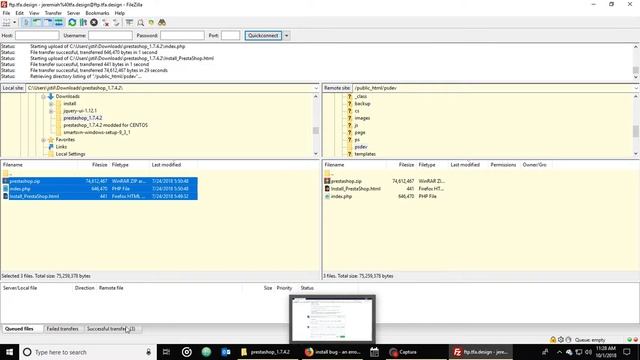The height and width of the screenshot is (360, 640).
Task: Click the green activity LED indicator
Action: (x=629, y=340)
